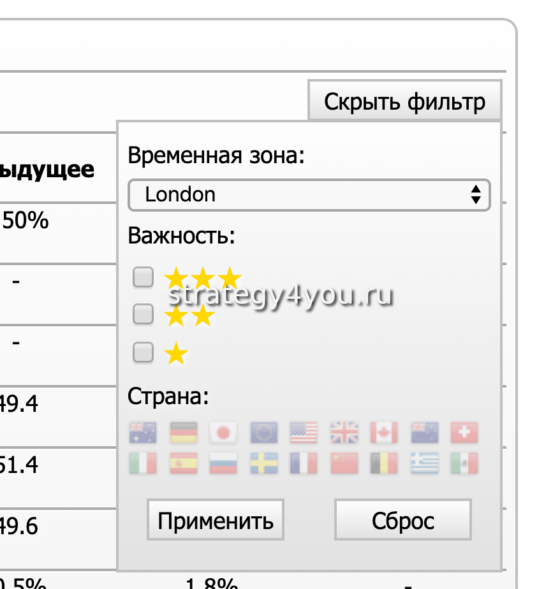Check the one-star importance checkbox
Viewport: 560px width, 589px height.
pyautogui.click(x=143, y=352)
